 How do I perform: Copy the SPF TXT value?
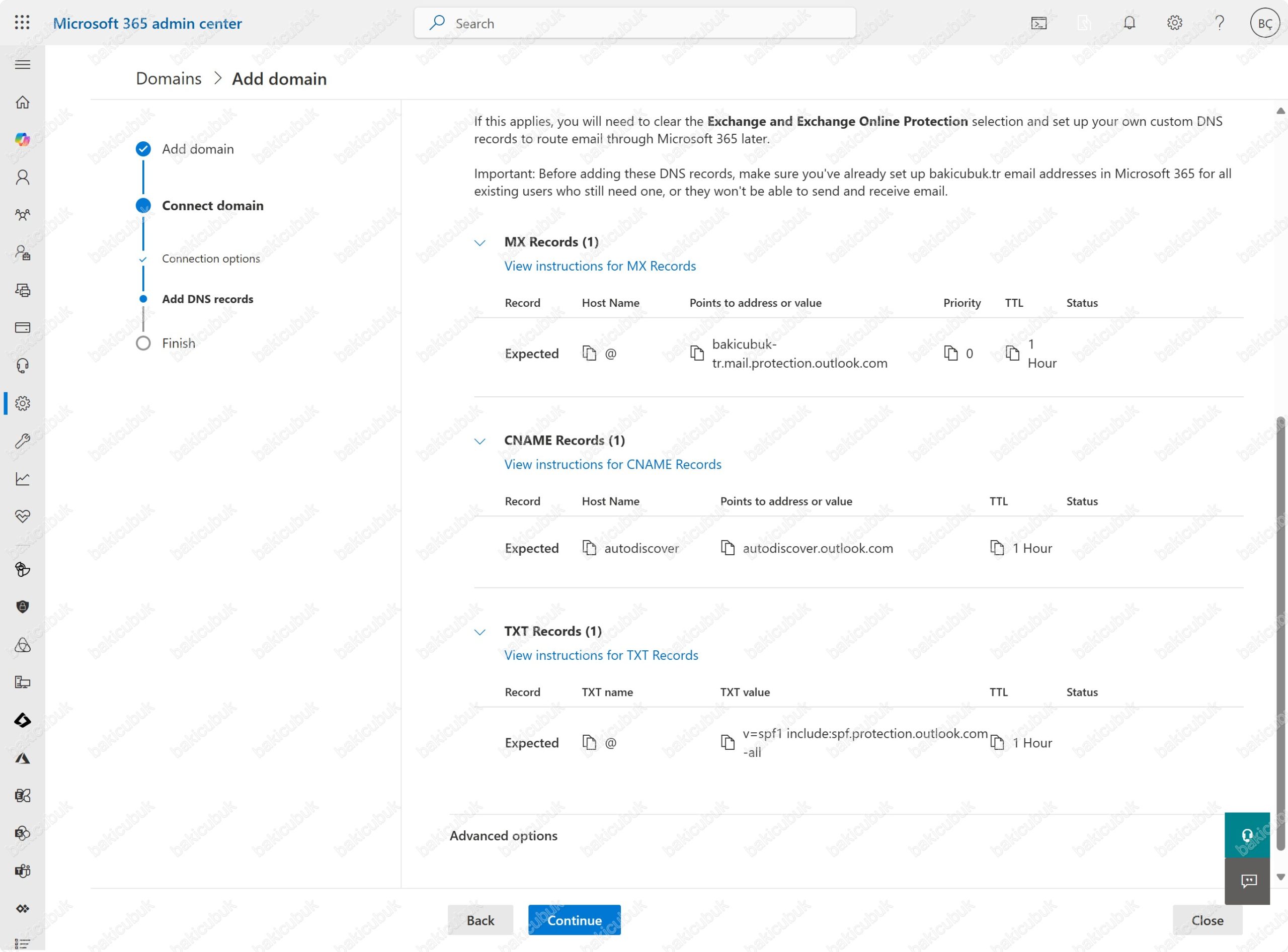(x=728, y=743)
